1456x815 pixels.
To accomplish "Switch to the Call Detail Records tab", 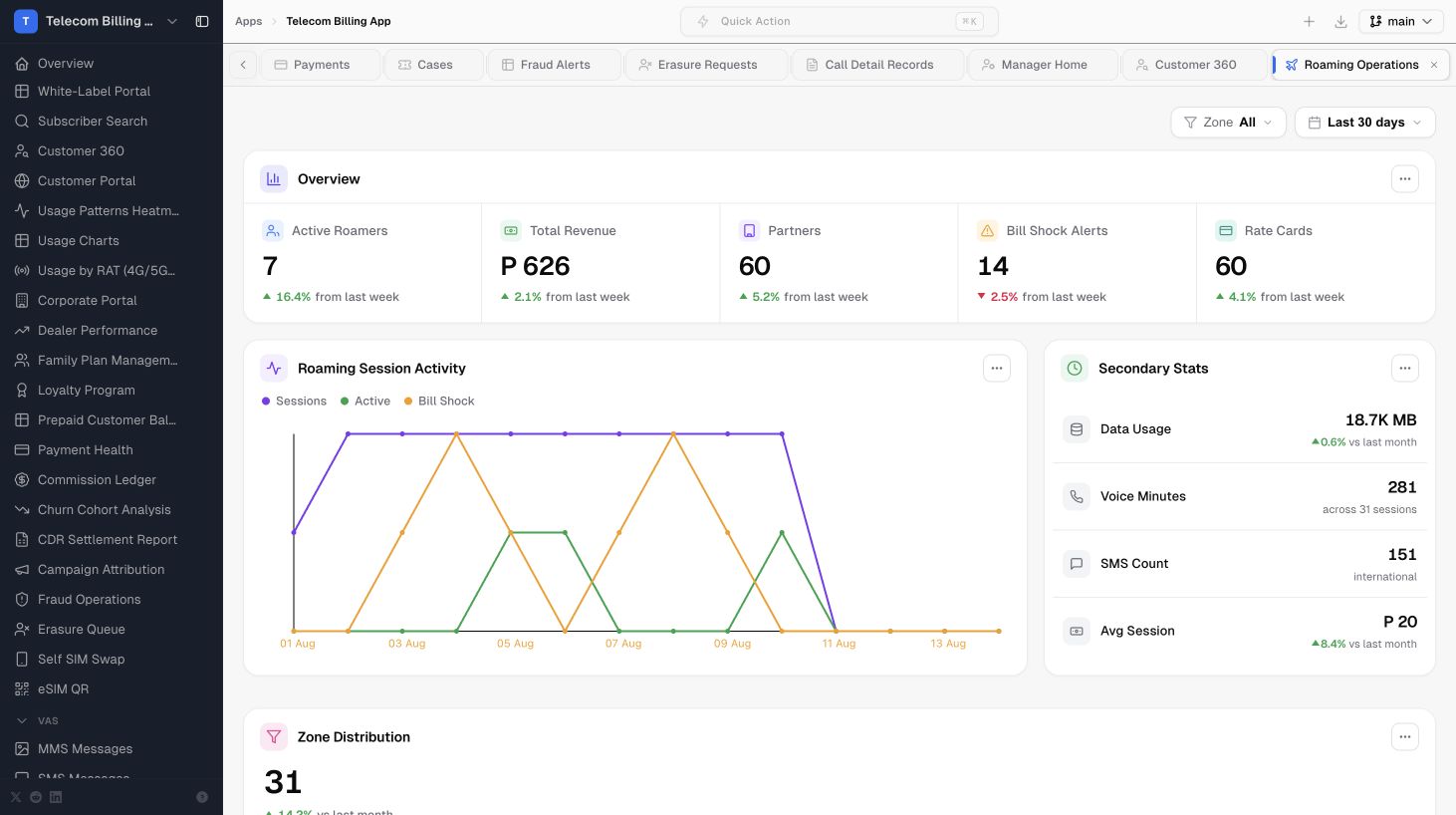I will [x=878, y=65].
